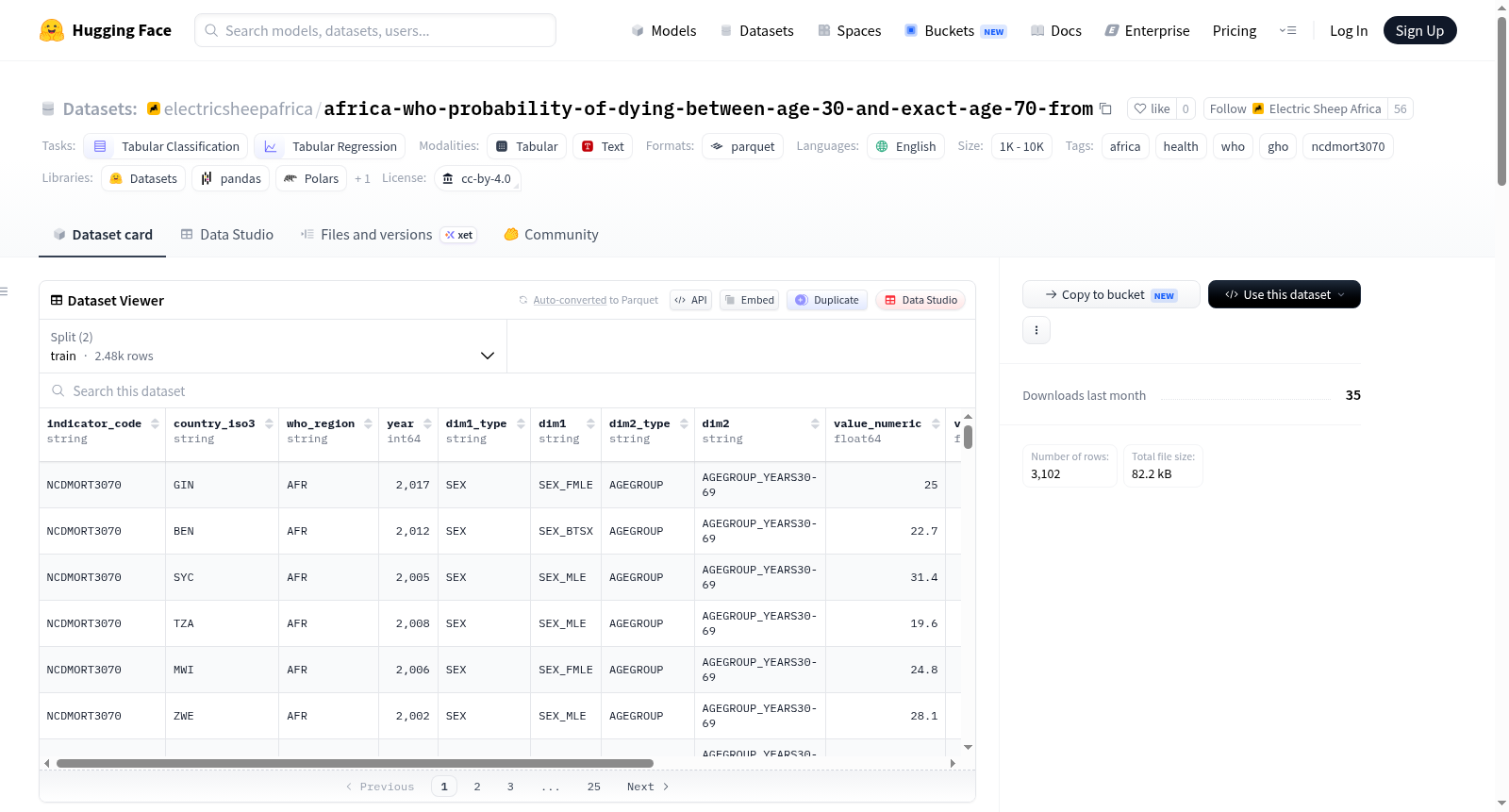Open the Use this dataset dropdown

pos(1285,294)
